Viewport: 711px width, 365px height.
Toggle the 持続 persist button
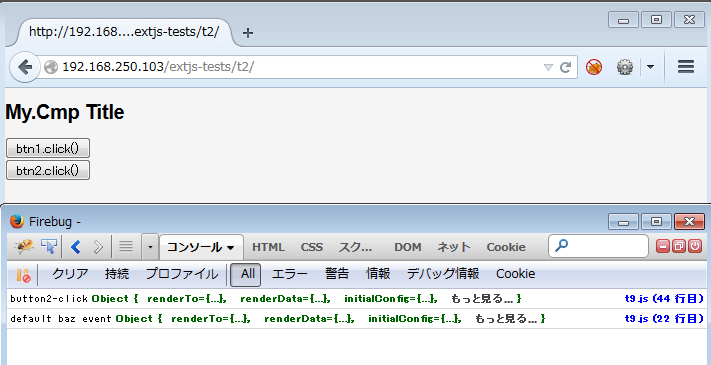click(x=117, y=274)
